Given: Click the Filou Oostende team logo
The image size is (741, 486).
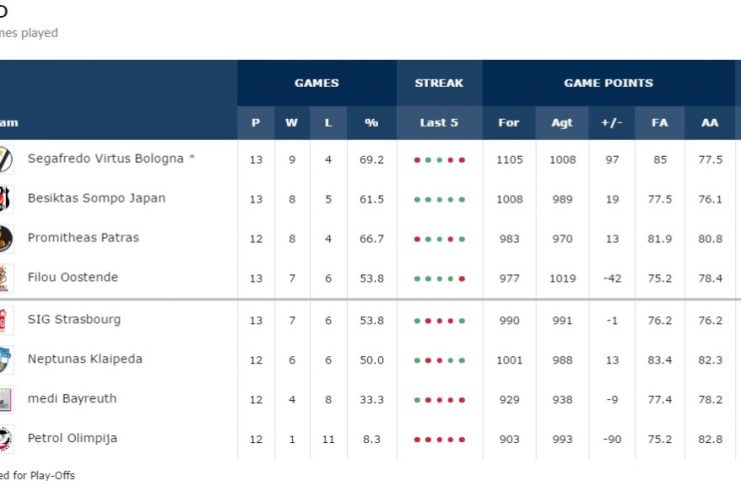Looking at the screenshot, I should 5,278.
